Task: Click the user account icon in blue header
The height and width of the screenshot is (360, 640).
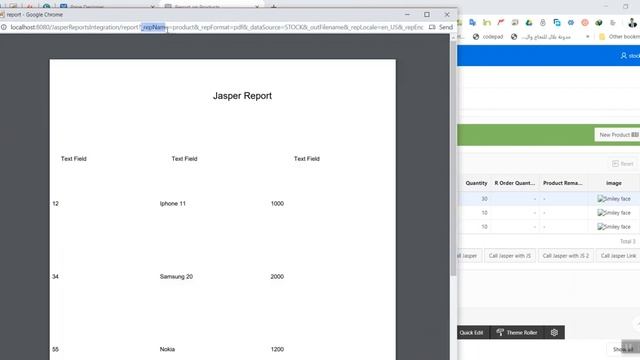Action: [623, 56]
